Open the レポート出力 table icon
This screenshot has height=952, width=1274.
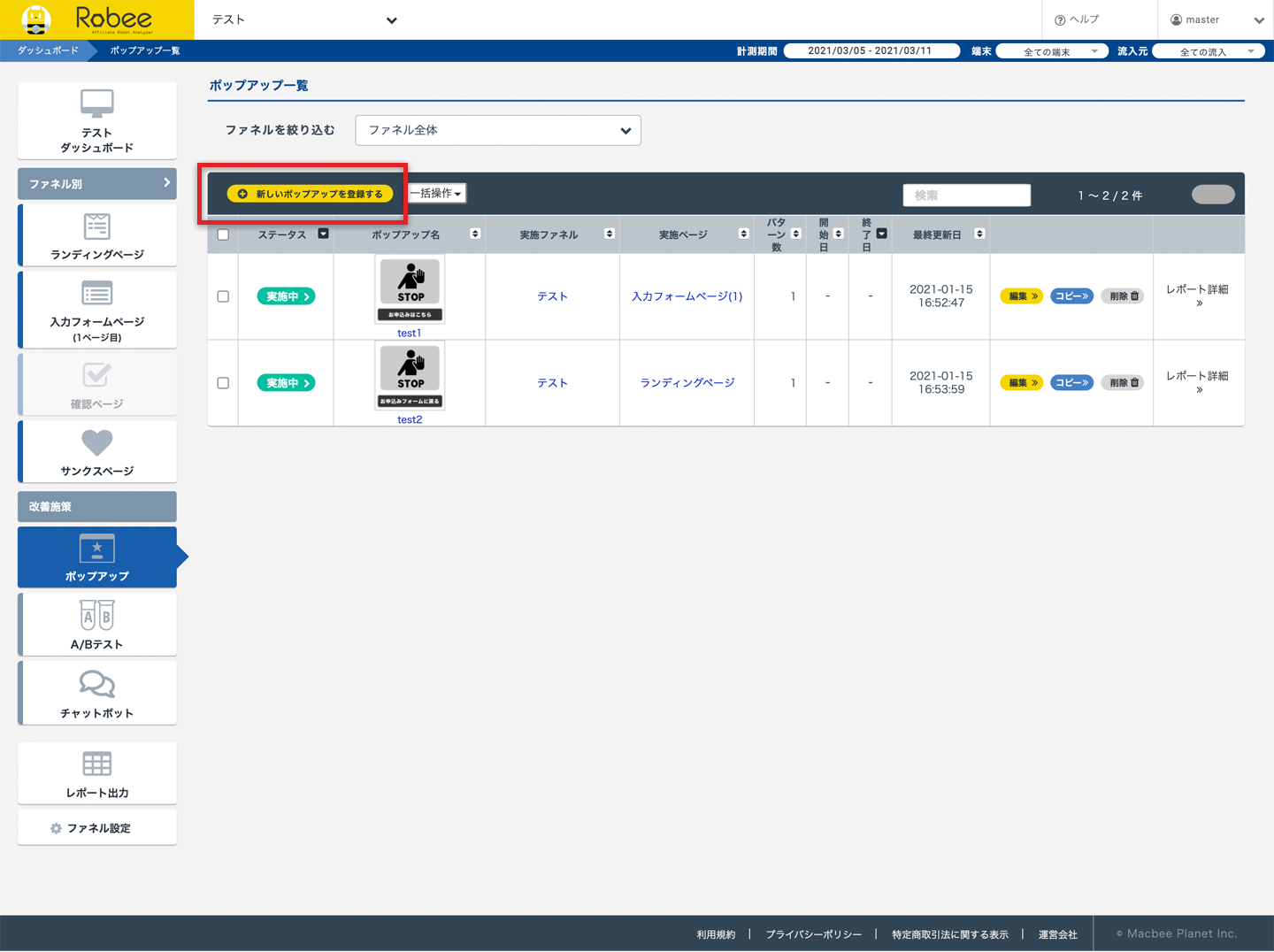[x=96, y=764]
